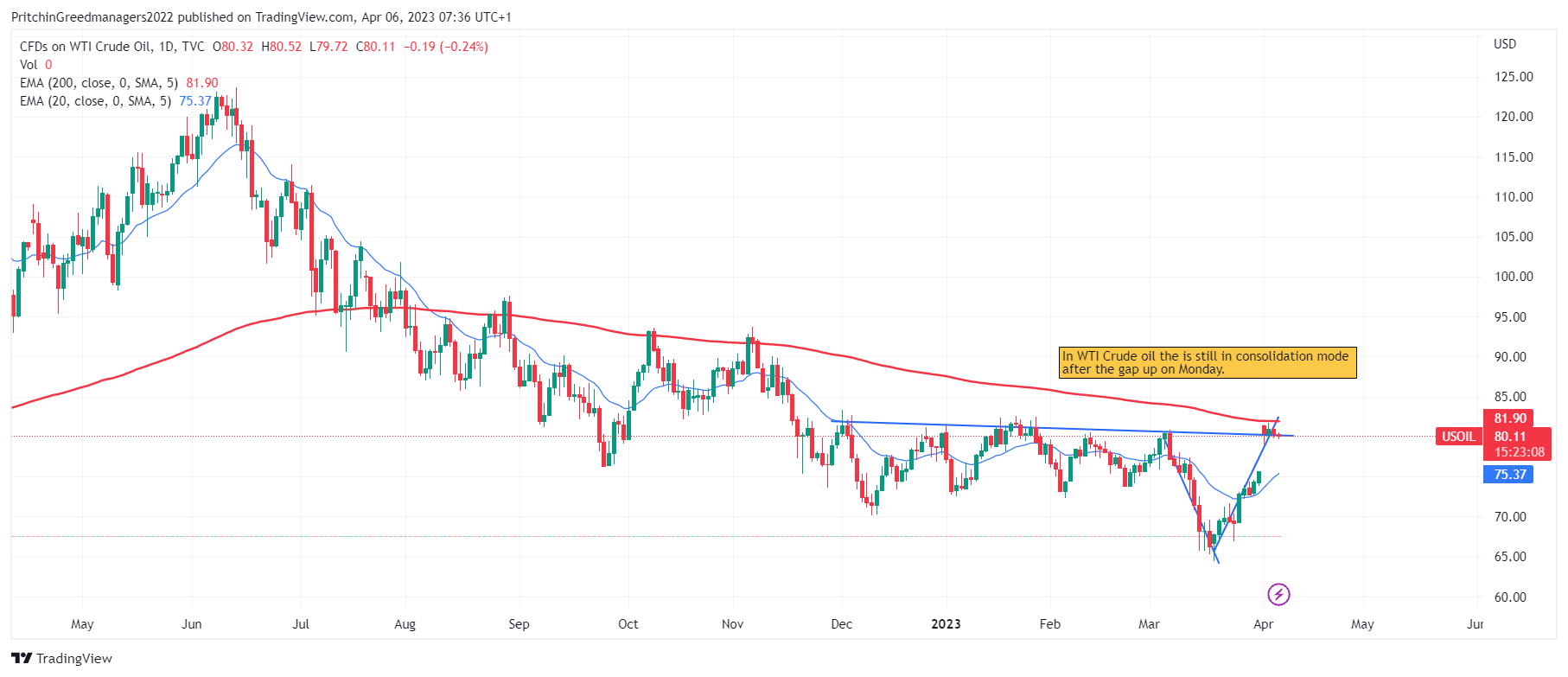This screenshot has width=1568, height=677.
Task: Click the 2023 label on the time axis
Action: [x=946, y=624]
